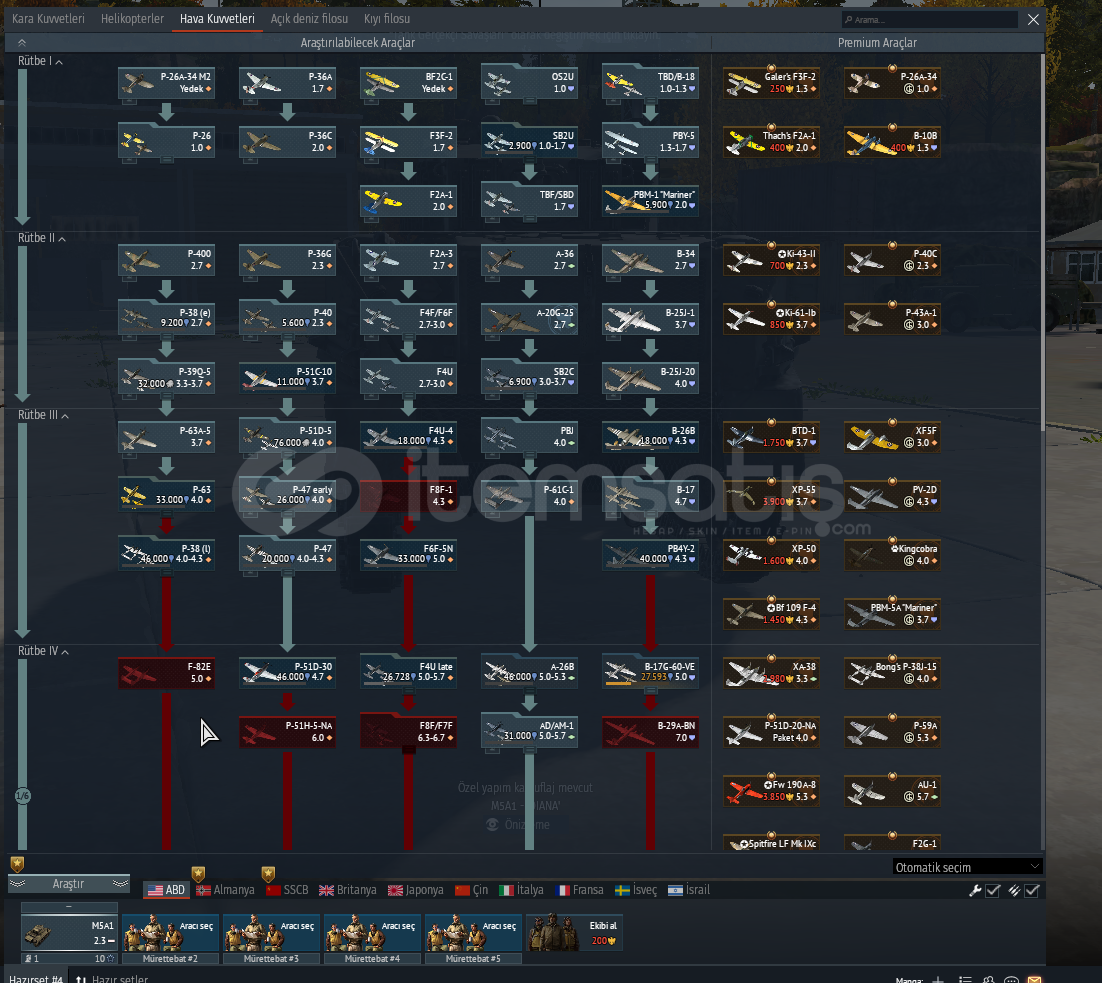Collapse all ranks with double-chevron
The width and height of the screenshot is (1102, 983).
[x=22, y=43]
